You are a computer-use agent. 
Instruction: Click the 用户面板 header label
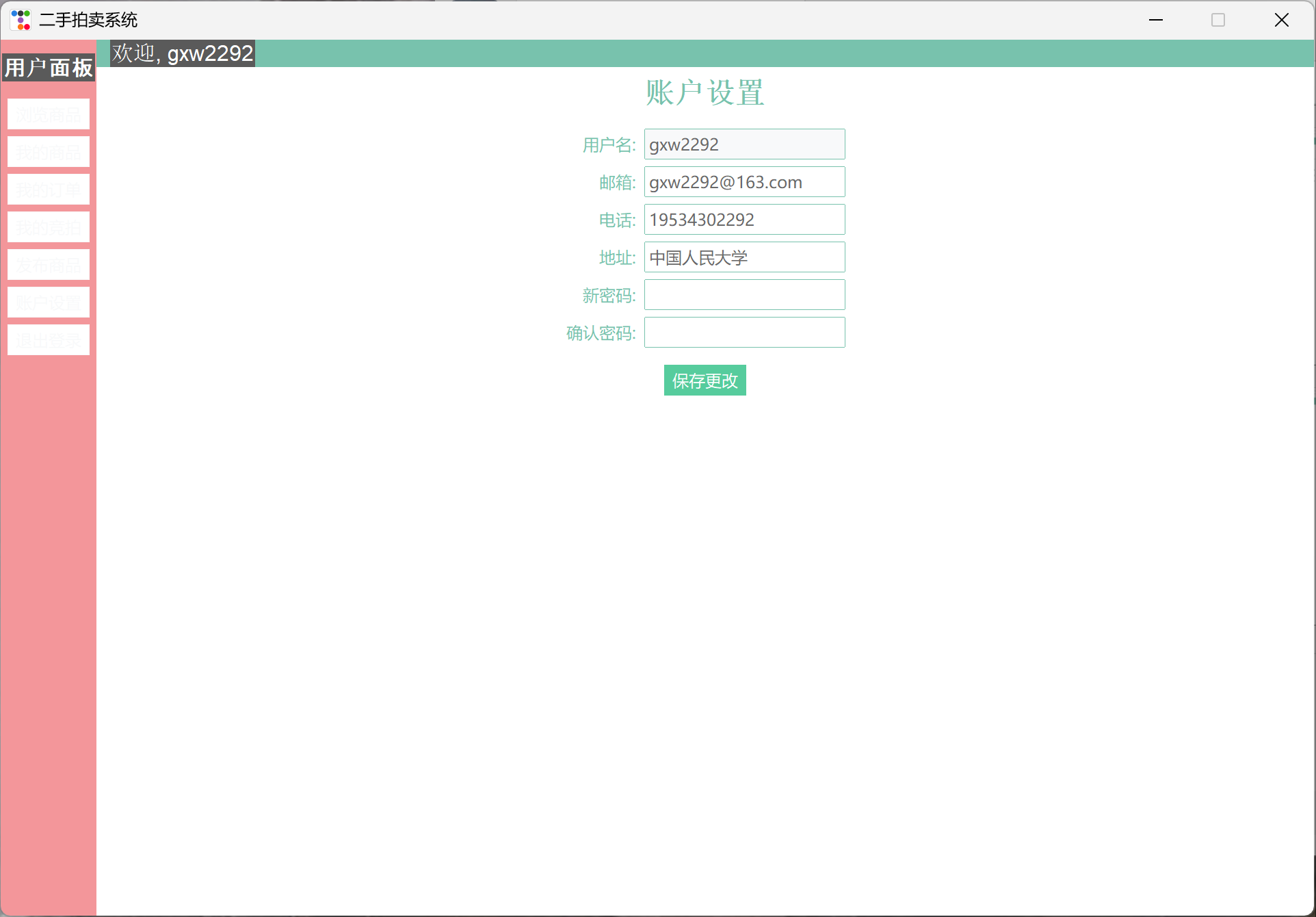(x=49, y=68)
